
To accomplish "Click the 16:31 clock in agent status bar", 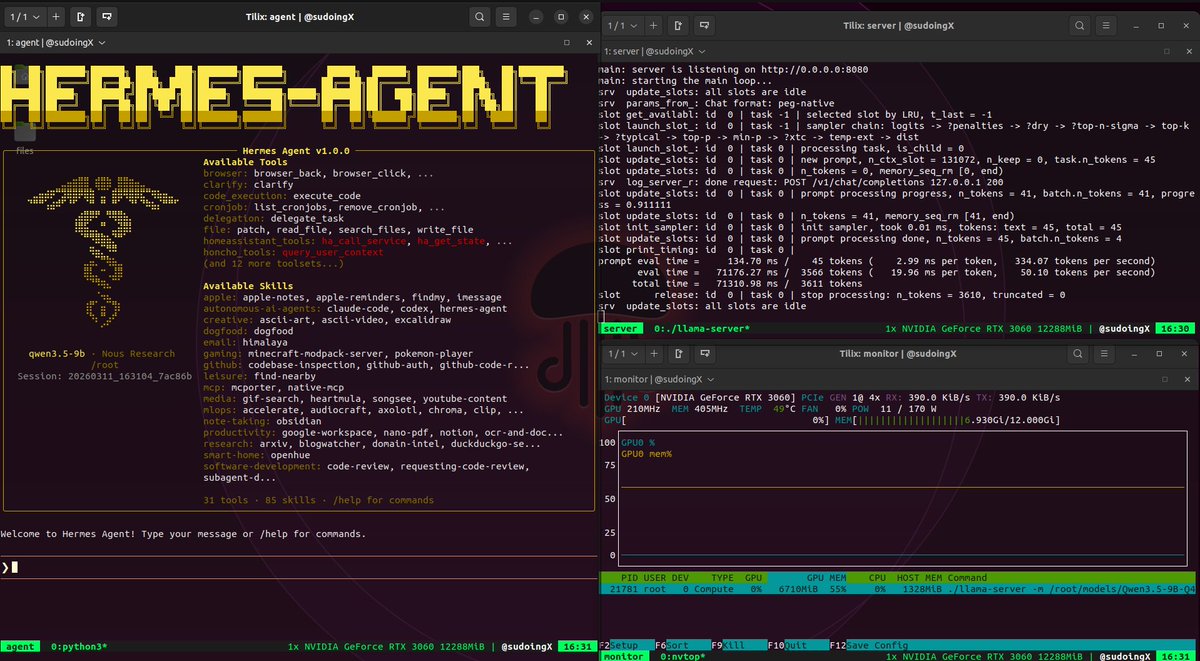I will tap(577, 647).
